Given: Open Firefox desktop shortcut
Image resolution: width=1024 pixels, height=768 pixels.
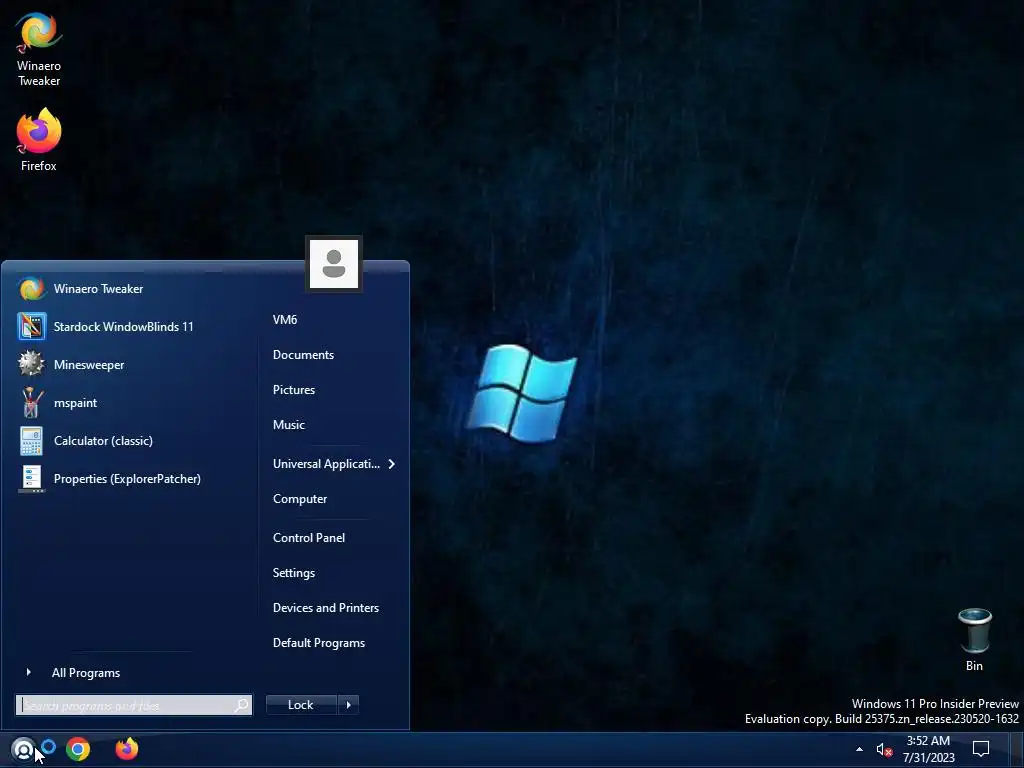Looking at the screenshot, I should point(39,140).
